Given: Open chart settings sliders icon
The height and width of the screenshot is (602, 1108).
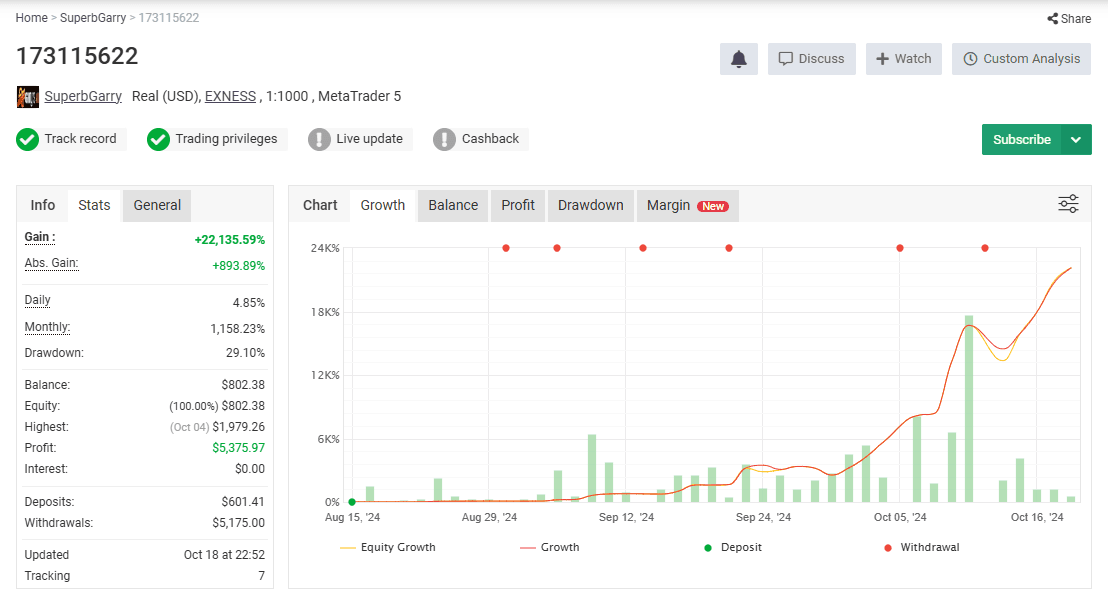Looking at the screenshot, I should (x=1068, y=204).
